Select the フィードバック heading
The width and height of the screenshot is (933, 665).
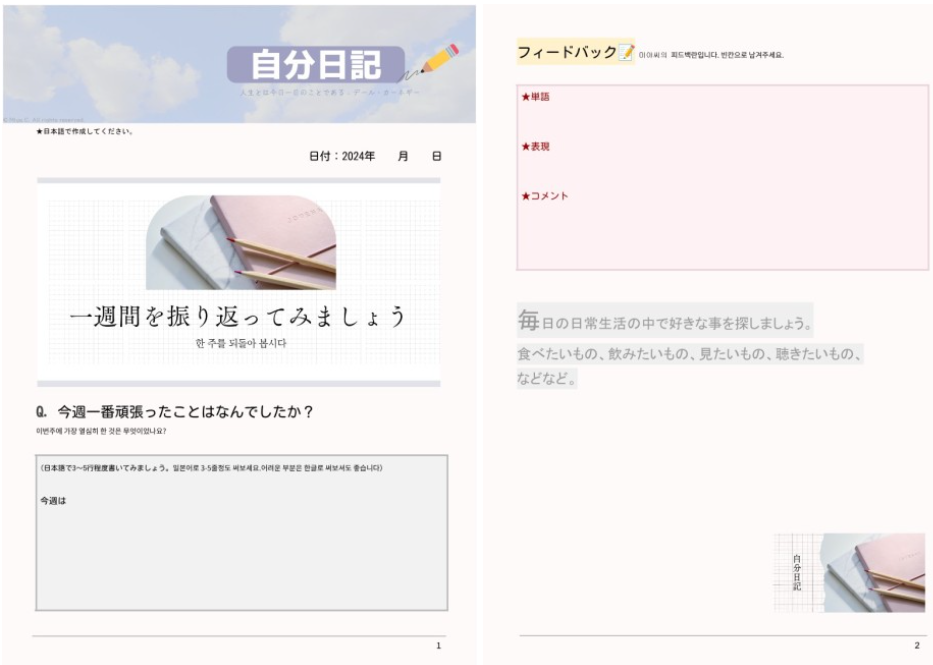pos(566,52)
